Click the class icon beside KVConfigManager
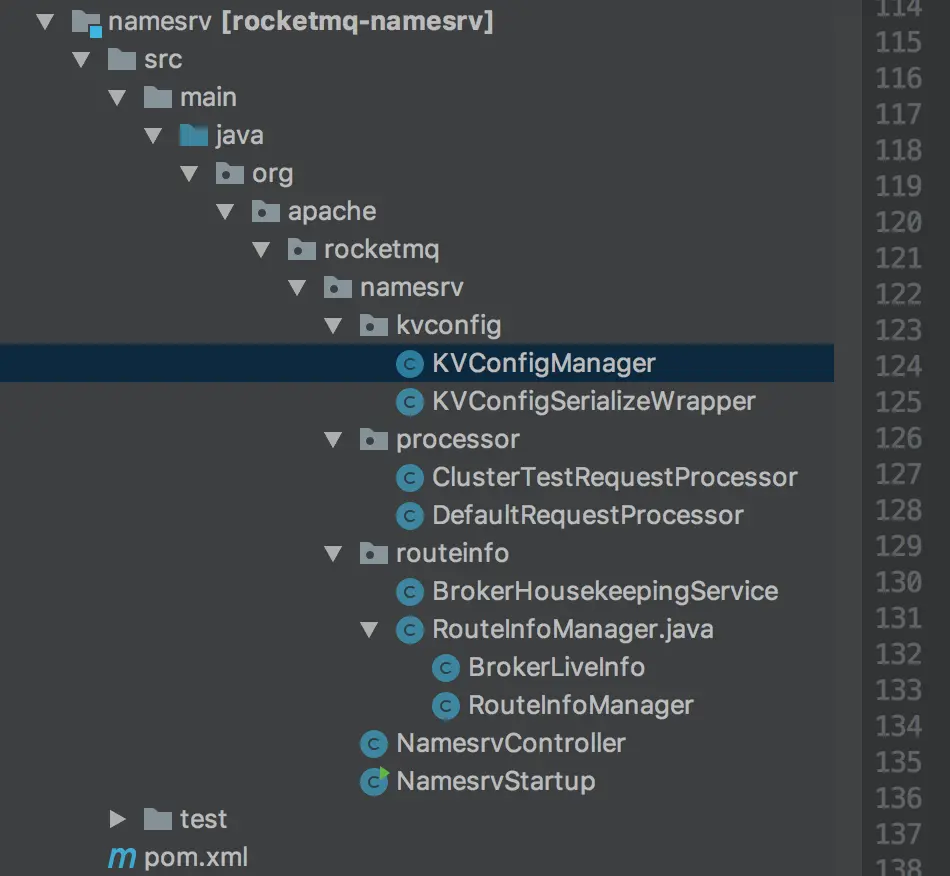950x876 pixels. [x=410, y=363]
